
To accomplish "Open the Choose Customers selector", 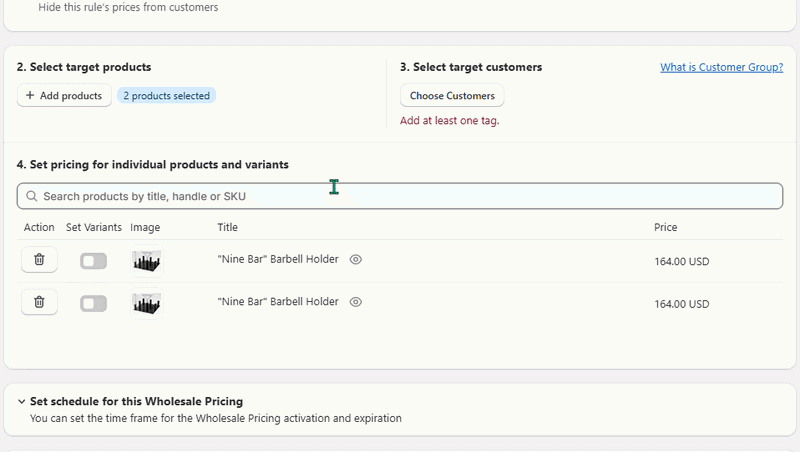I will [452, 95].
